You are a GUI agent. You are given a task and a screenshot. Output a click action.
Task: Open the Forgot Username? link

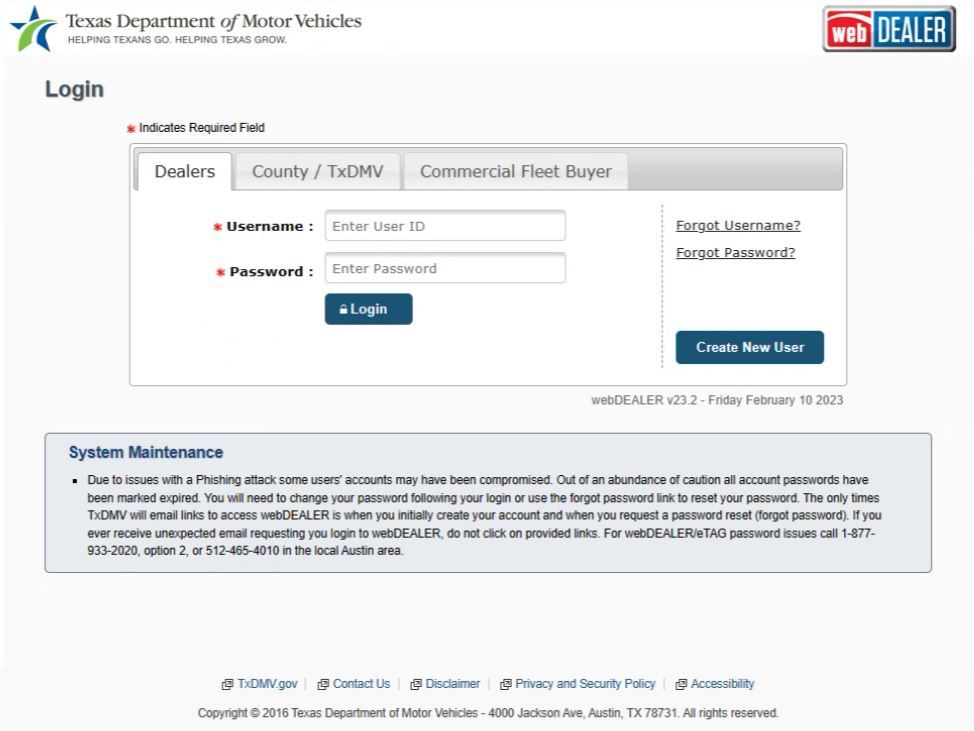[x=738, y=225]
